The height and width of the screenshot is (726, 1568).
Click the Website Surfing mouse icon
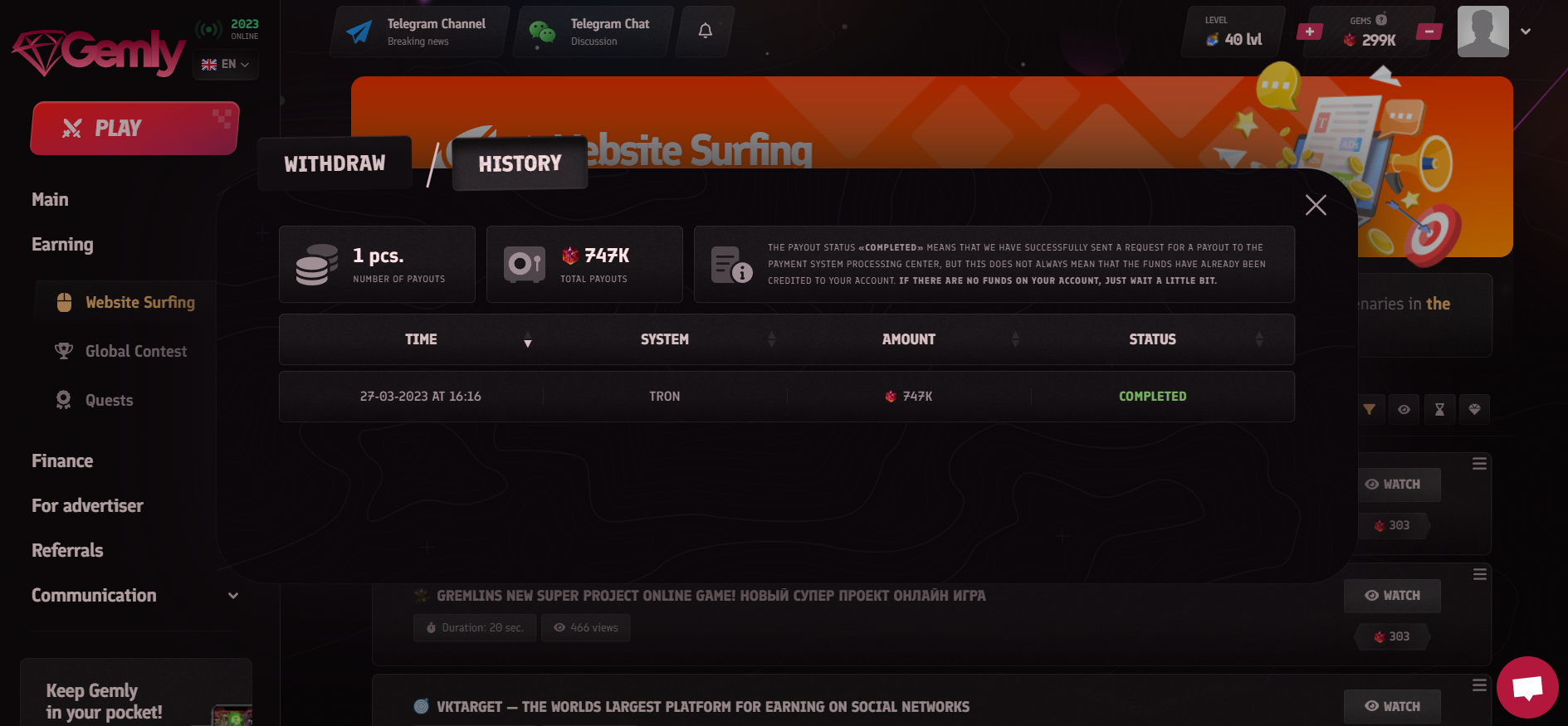(64, 302)
